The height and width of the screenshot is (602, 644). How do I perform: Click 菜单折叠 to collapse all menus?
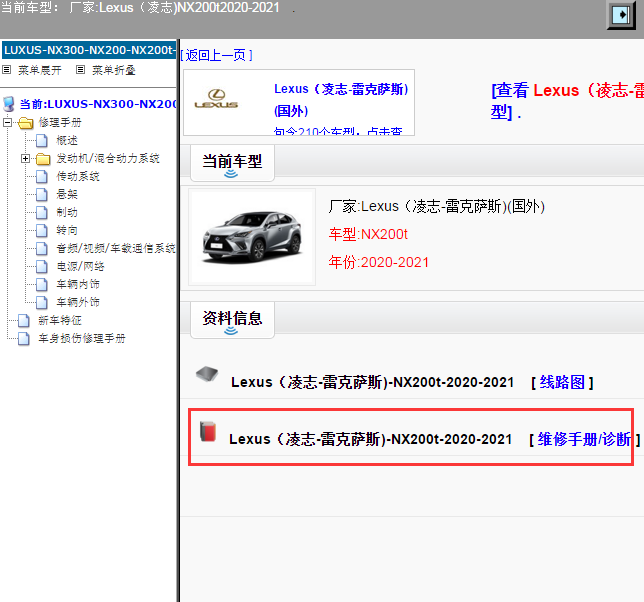click(x=114, y=70)
